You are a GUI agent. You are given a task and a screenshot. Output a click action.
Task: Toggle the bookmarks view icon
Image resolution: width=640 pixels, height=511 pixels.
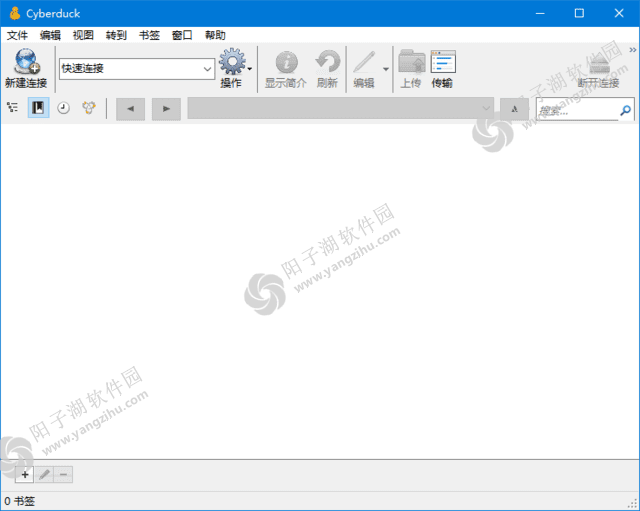[x=38, y=108]
